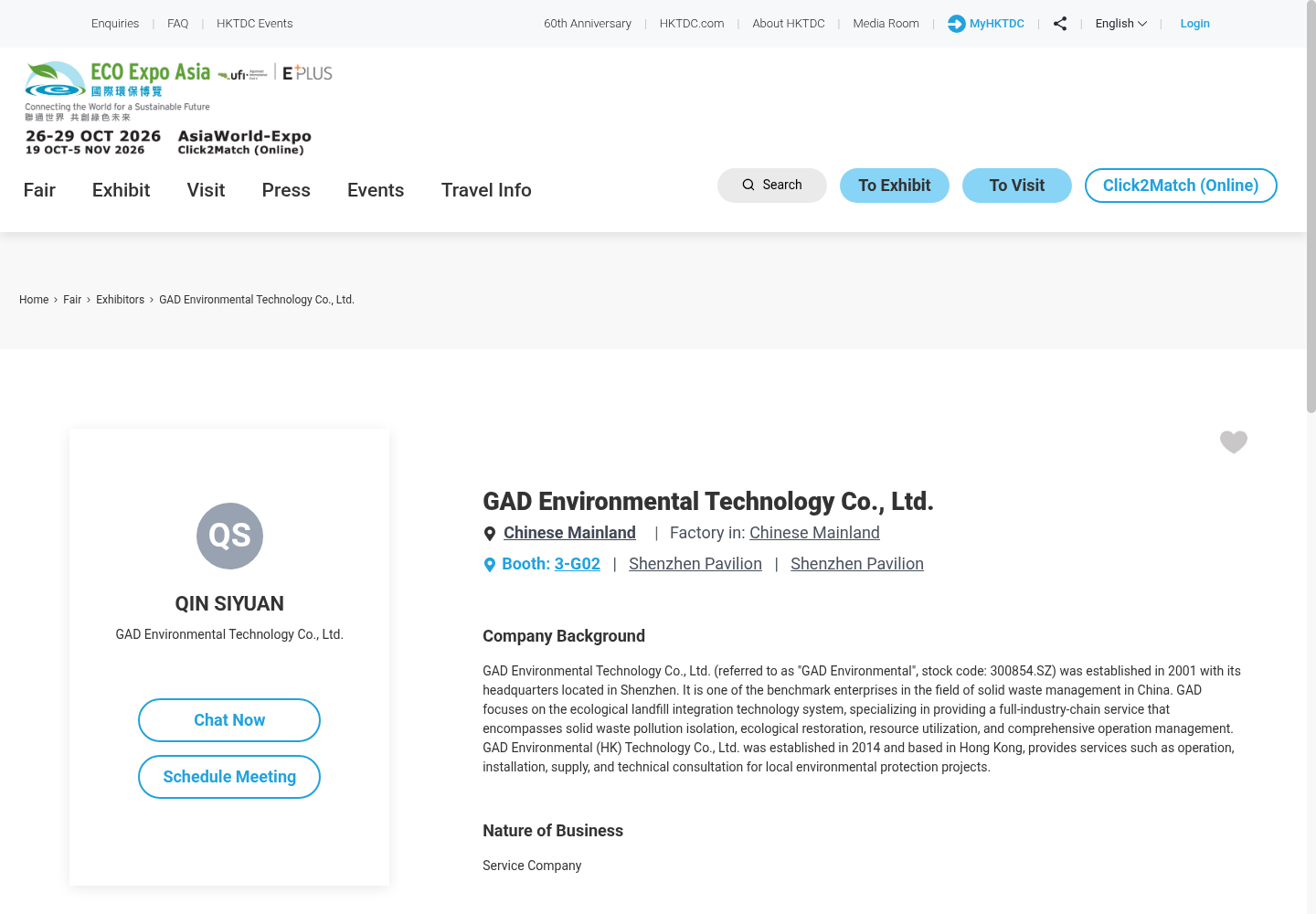
Task: Click the share icon in top bar
Action: (1060, 24)
